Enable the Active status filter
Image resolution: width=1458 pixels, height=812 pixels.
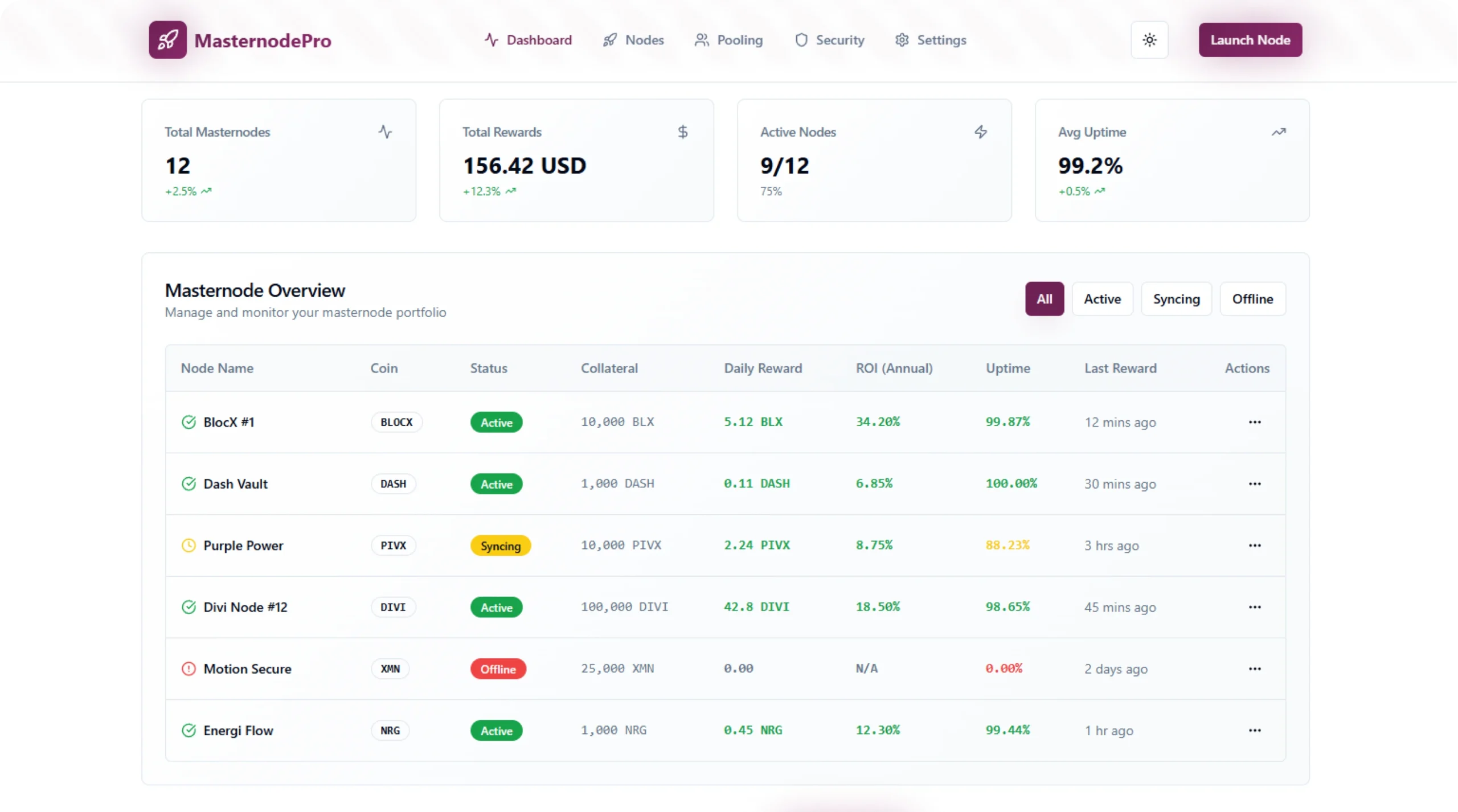(x=1102, y=298)
